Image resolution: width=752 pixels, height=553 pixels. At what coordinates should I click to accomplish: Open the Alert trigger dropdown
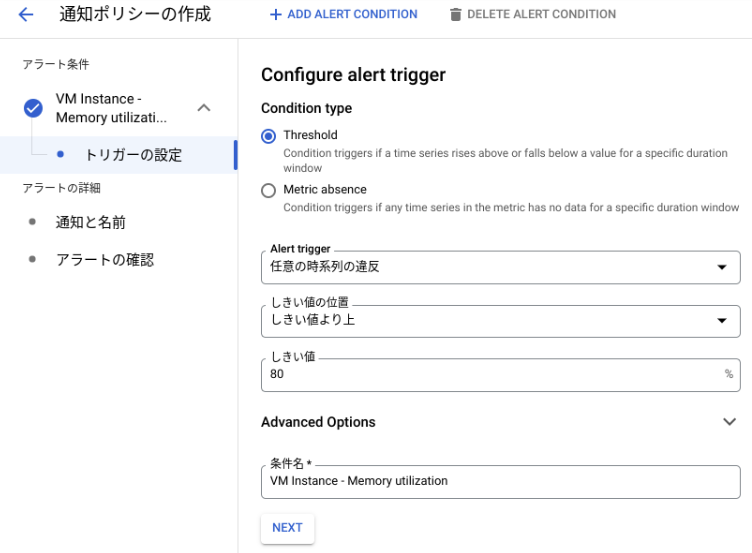click(500, 267)
